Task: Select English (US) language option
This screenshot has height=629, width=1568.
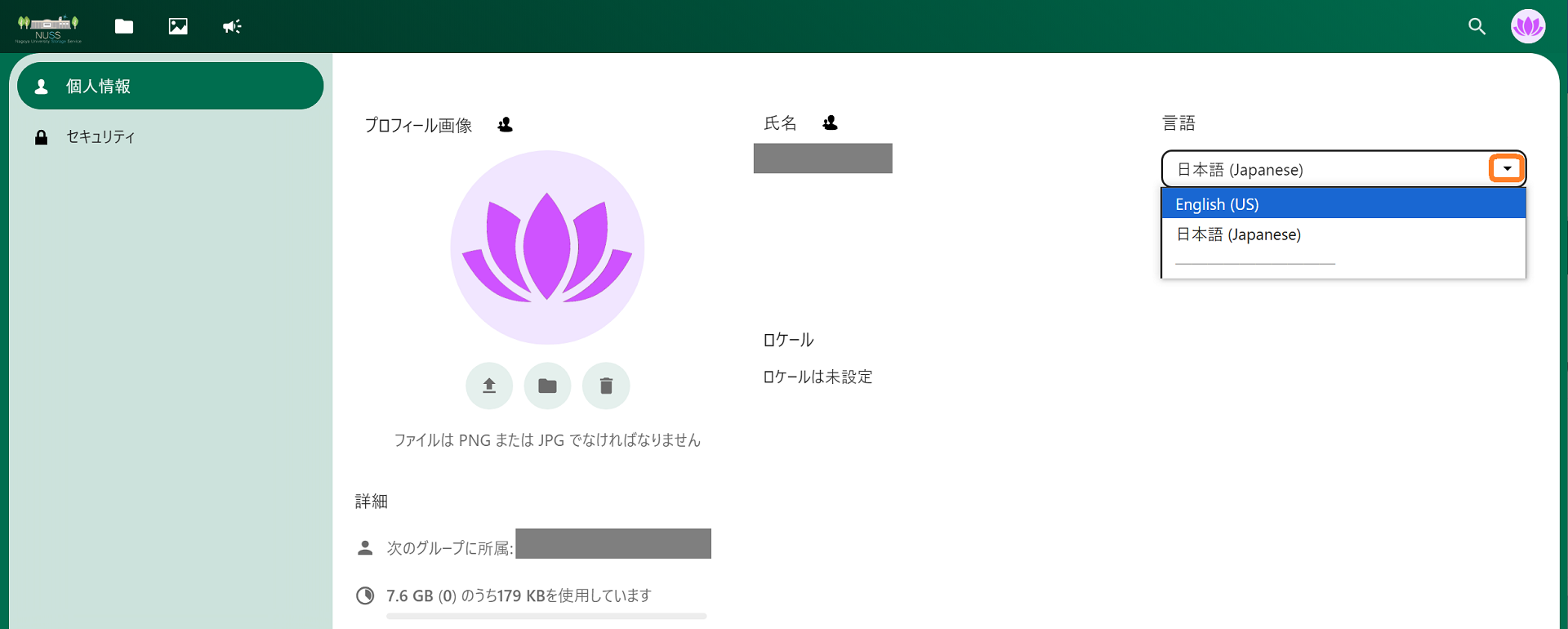Action: click(x=1343, y=203)
